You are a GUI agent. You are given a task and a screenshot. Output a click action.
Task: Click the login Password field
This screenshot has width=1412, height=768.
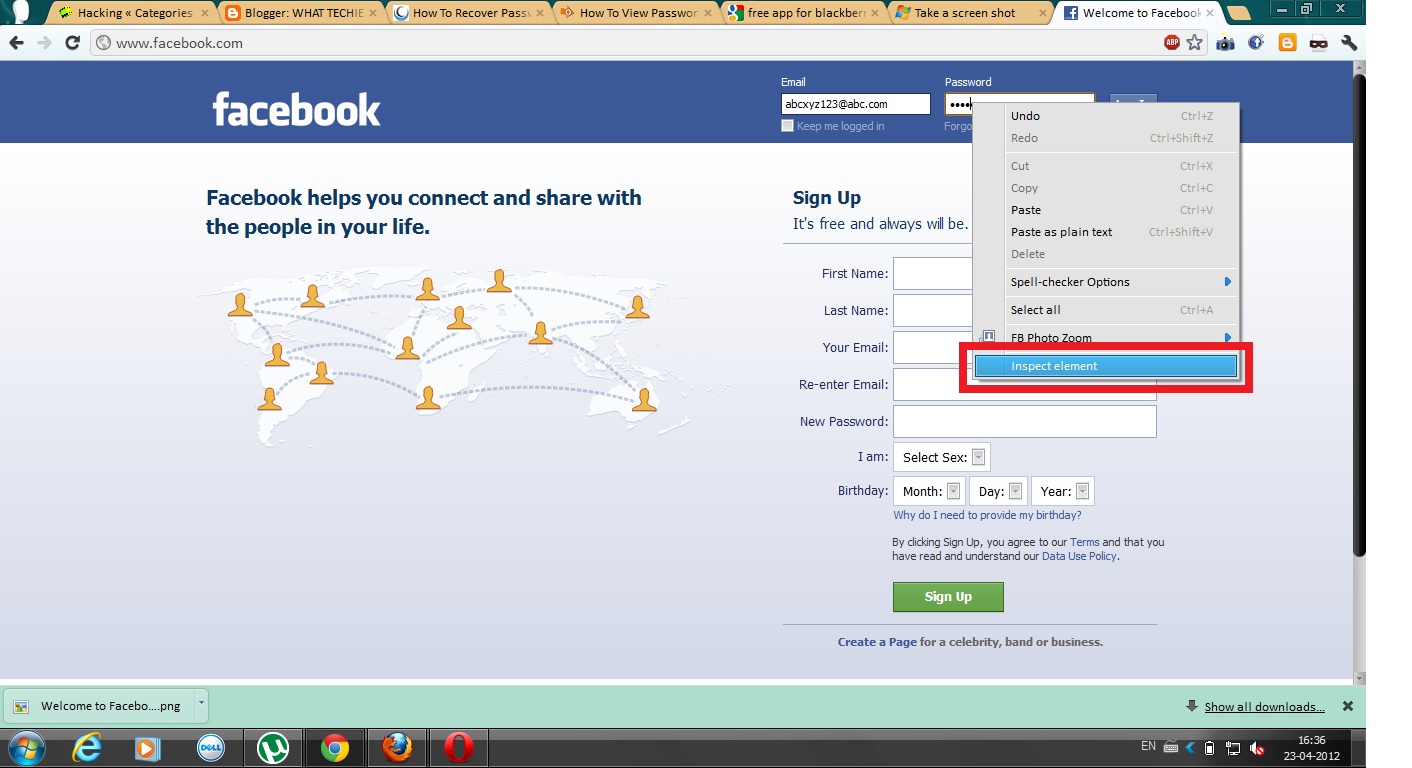click(1019, 104)
